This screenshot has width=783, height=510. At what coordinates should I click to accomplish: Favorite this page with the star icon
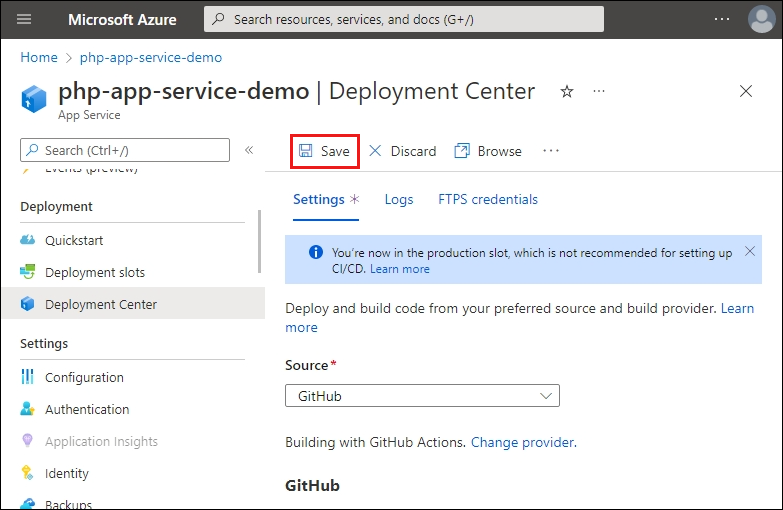tap(567, 91)
